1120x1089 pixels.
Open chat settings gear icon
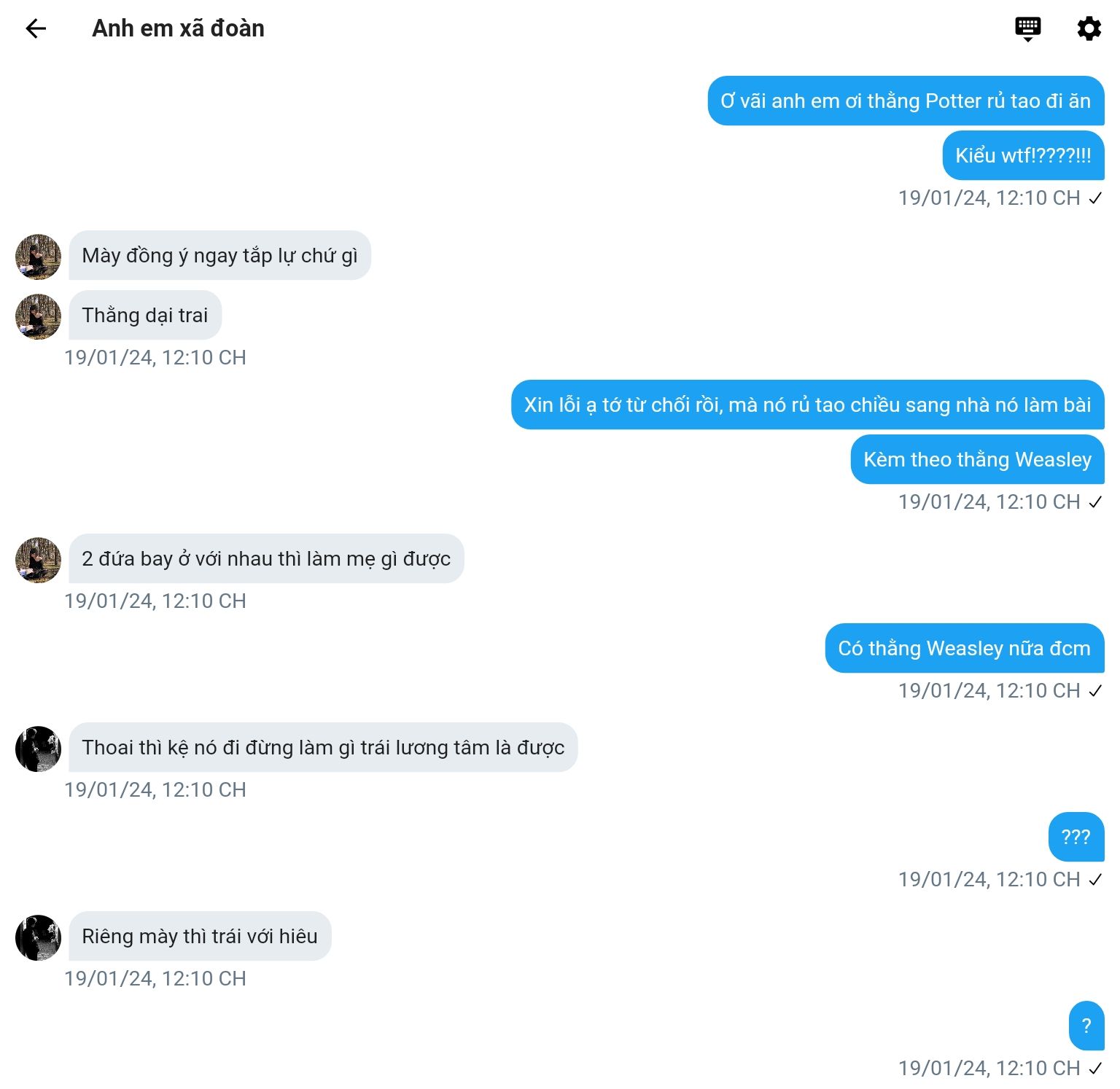click(1089, 28)
